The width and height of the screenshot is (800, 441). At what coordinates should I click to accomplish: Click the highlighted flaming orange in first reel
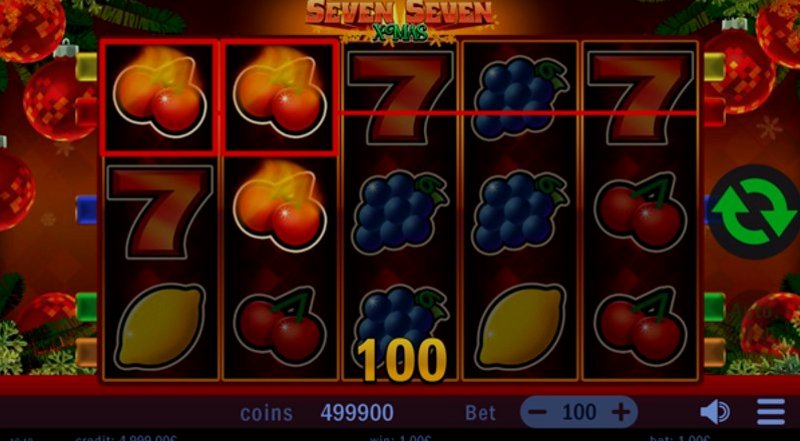click(159, 97)
